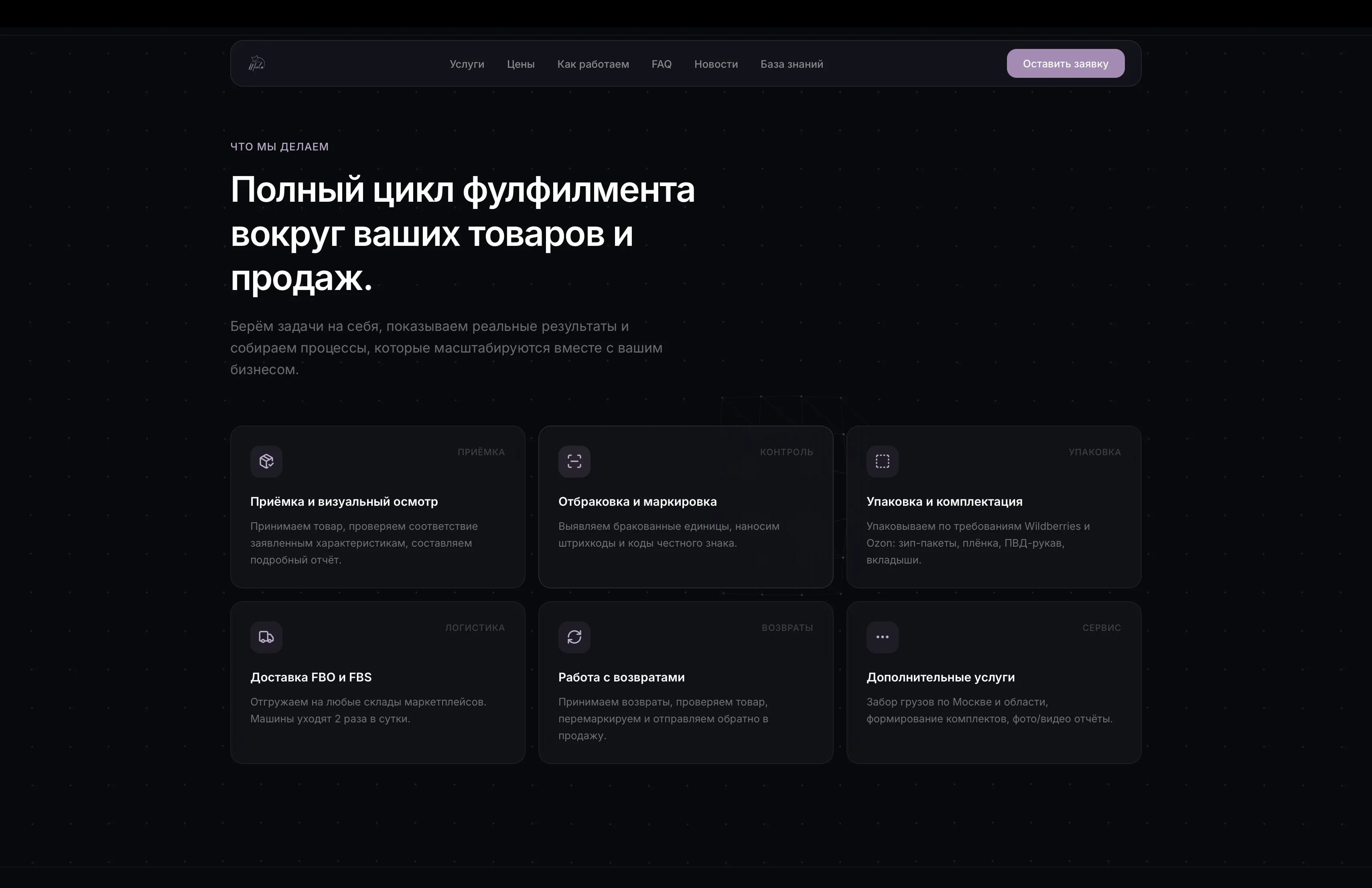Open Новости from the navigation

(716, 64)
